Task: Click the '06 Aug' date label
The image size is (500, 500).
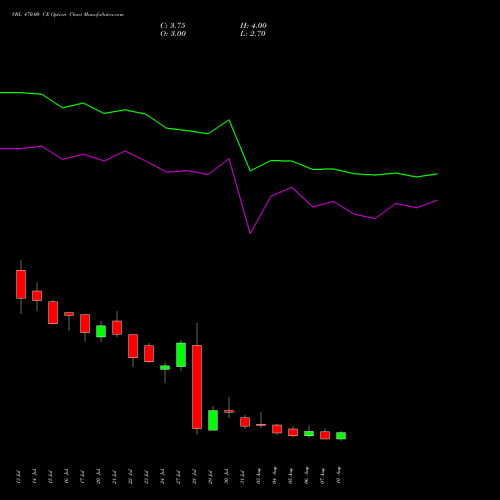Action: [x=306, y=476]
